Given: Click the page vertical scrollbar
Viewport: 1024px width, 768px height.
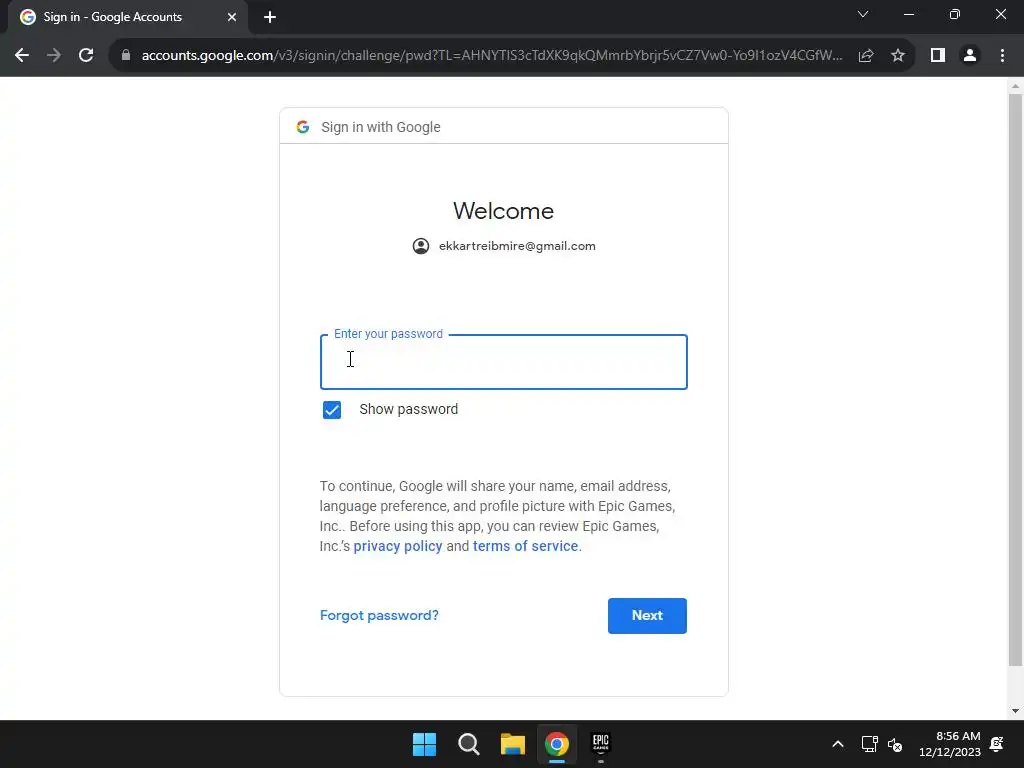Looking at the screenshot, I should coord(1015,380).
